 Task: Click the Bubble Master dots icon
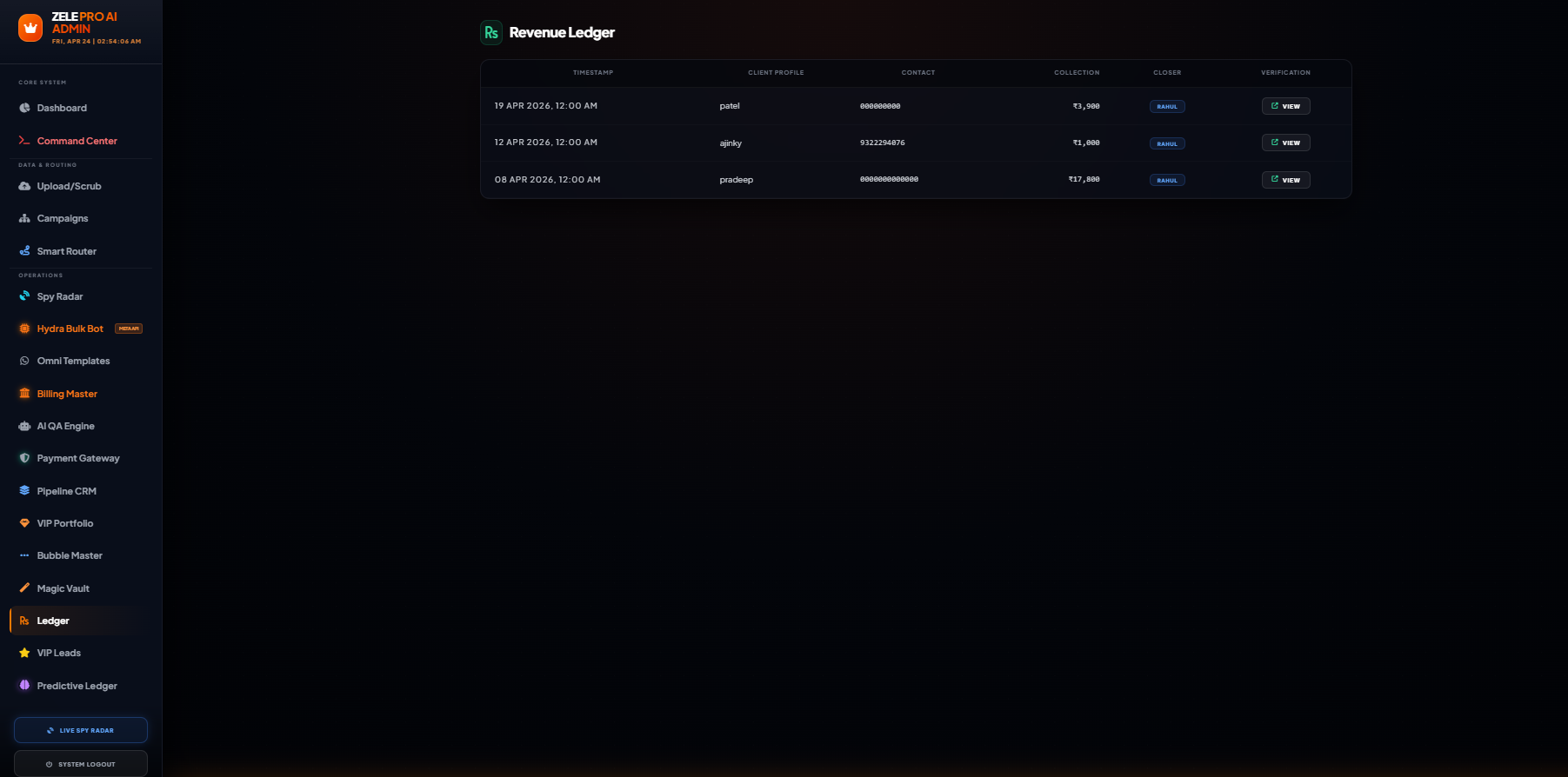[x=24, y=555]
